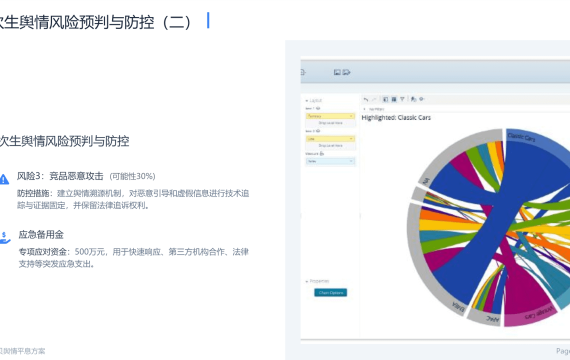The width and height of the screenshot is (570, 360).
Task: Click the hand-with-coin icon beside 应急备用金
Action: (x=5, y=237)
